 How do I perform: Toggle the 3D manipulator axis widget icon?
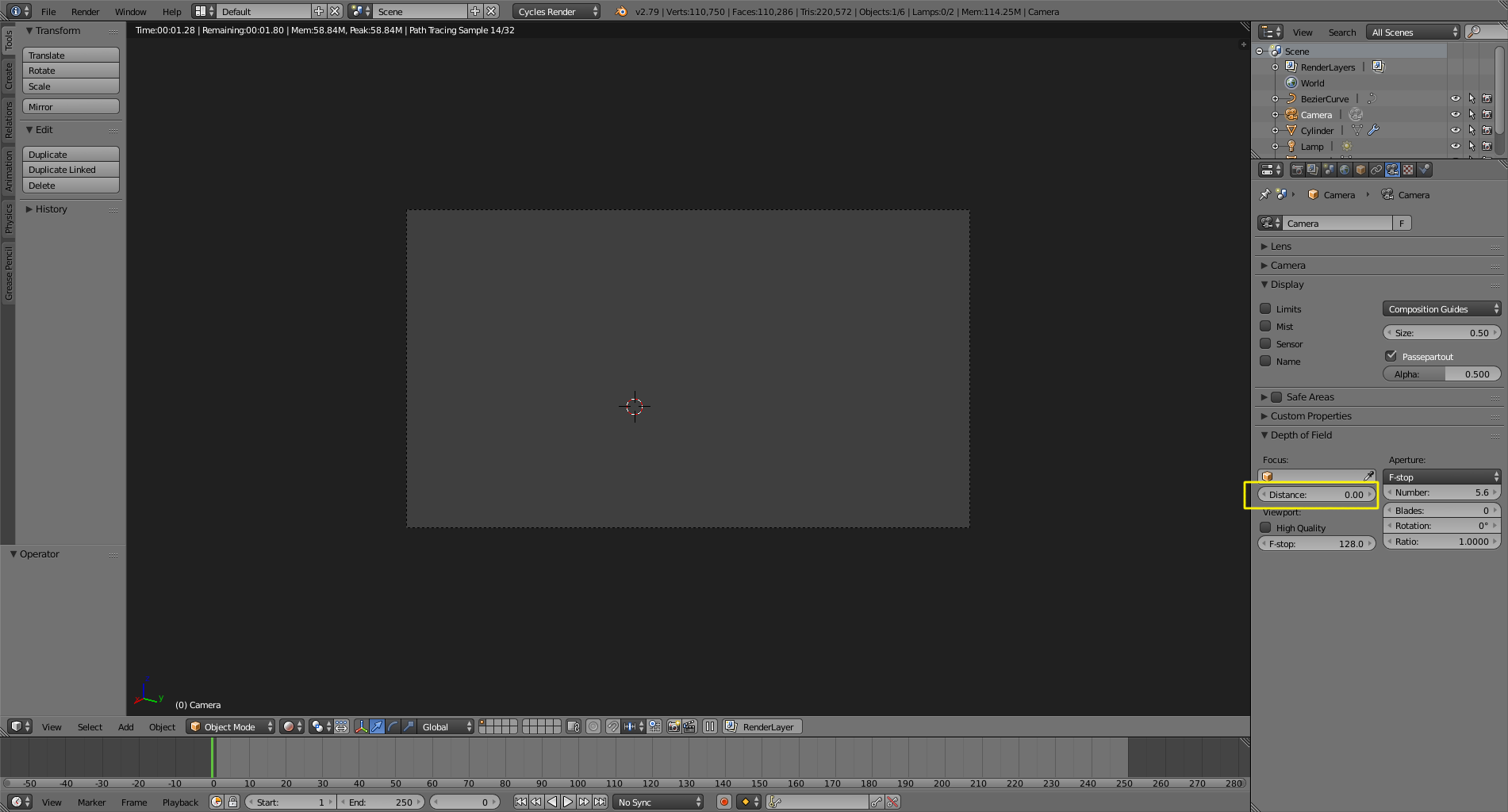(x=361, y=726)
